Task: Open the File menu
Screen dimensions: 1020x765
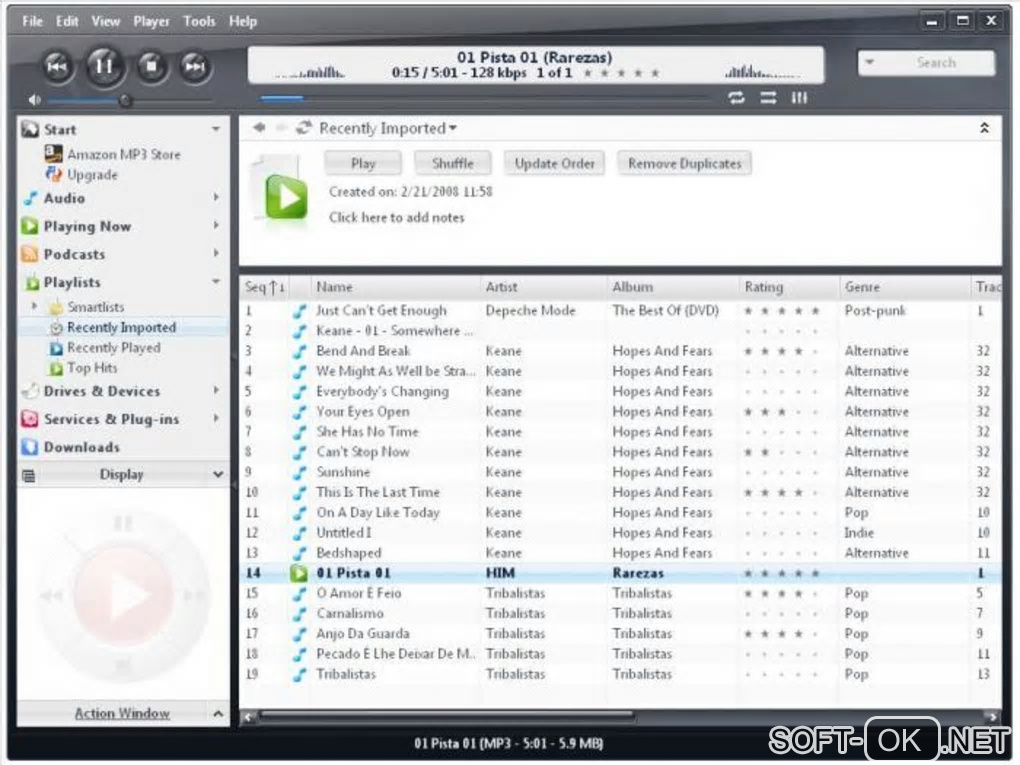Action: 32,21
